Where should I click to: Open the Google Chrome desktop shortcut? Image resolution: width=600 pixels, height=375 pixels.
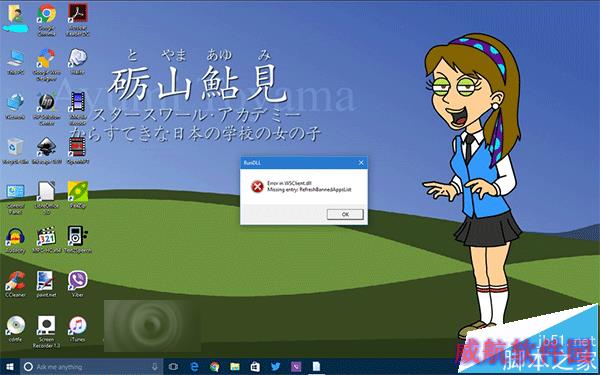(x=46, y=20)
